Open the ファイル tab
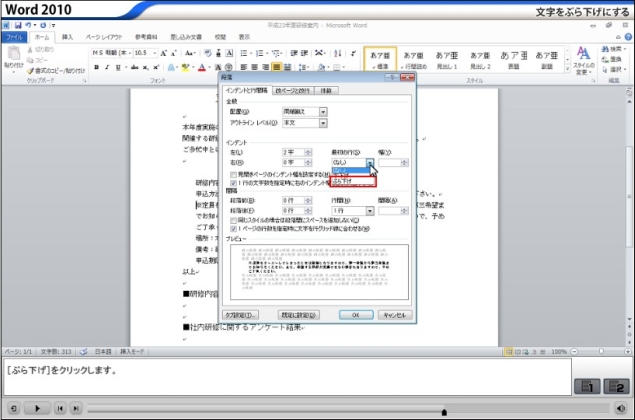The width and height of the screenshot is (635, 420). [15, 37]
